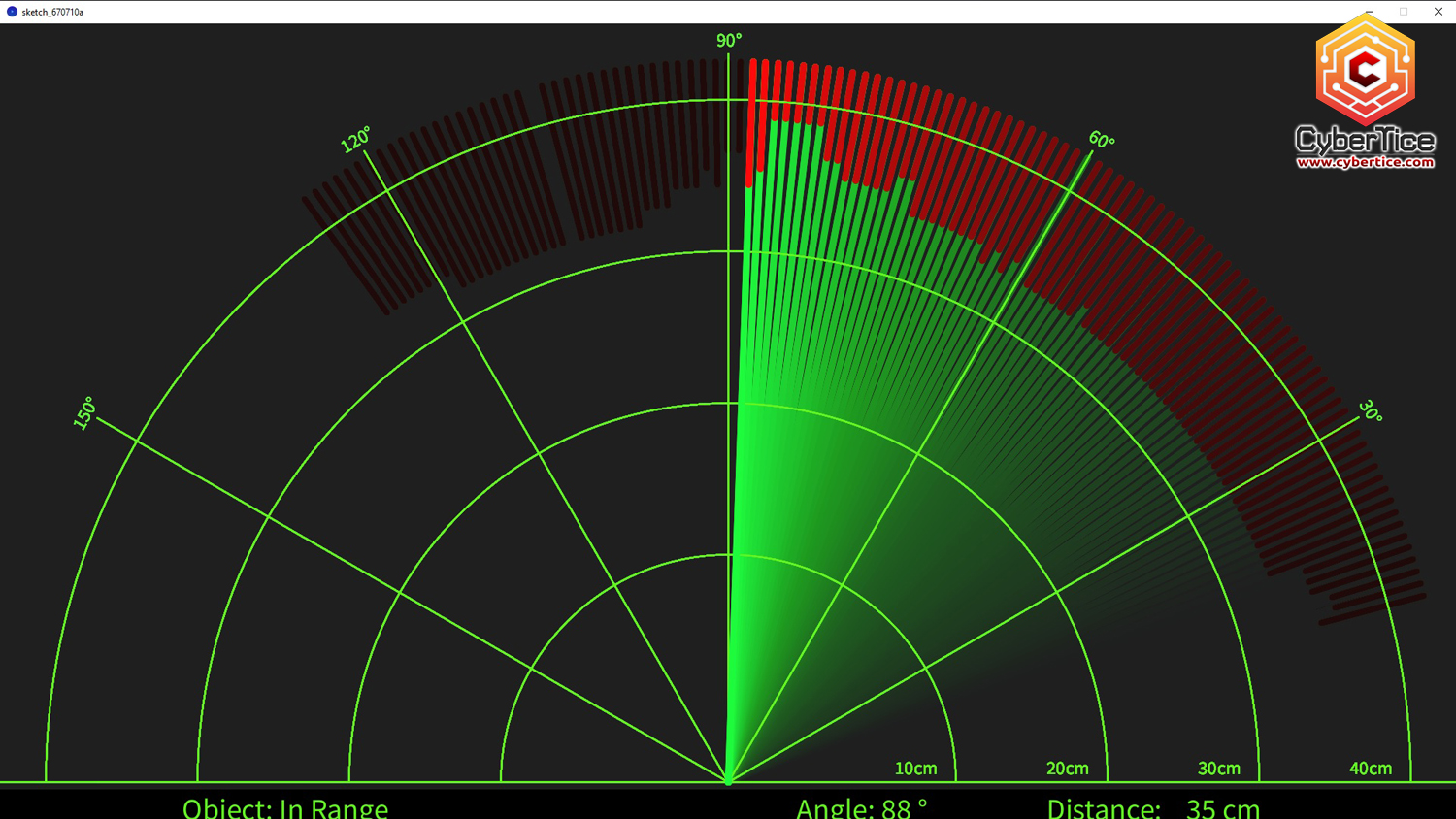
Task: Click the Distance: 35 cm readout
Action: (1152, 807)
